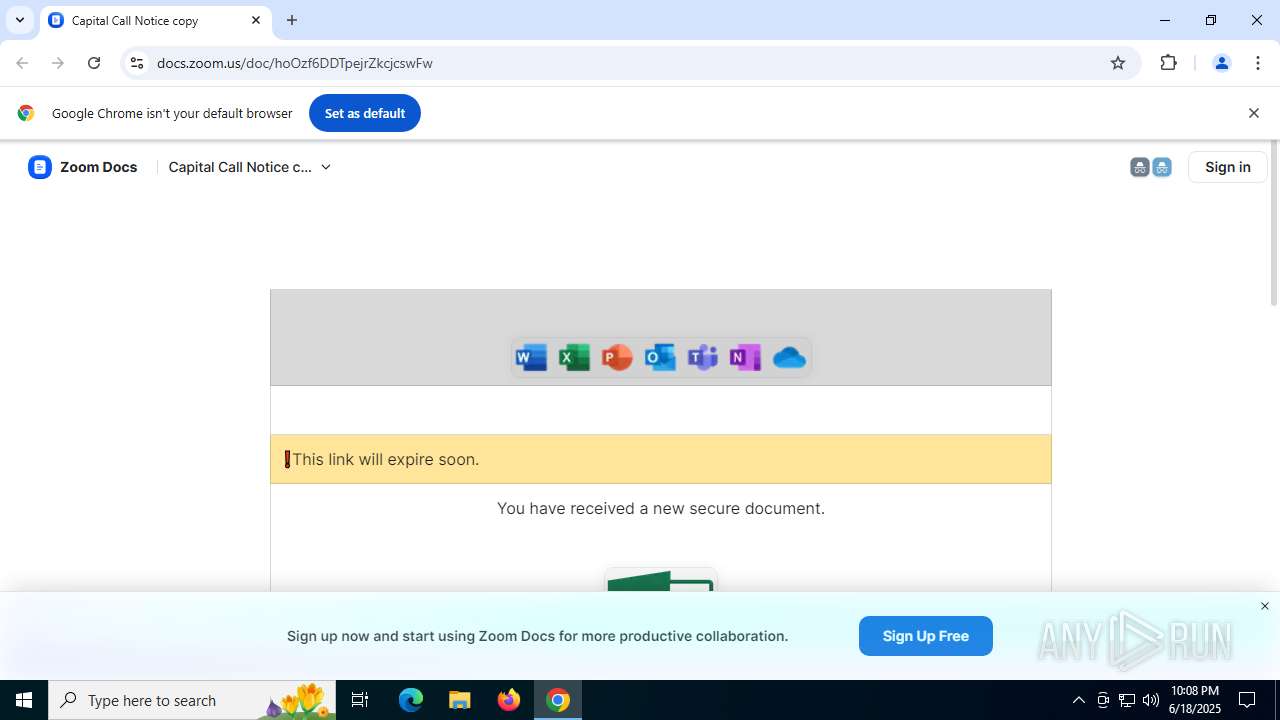Dismiss the default browser notification bar
1280x720 pixels.
pyautogui.click(x=1254, y=113)
